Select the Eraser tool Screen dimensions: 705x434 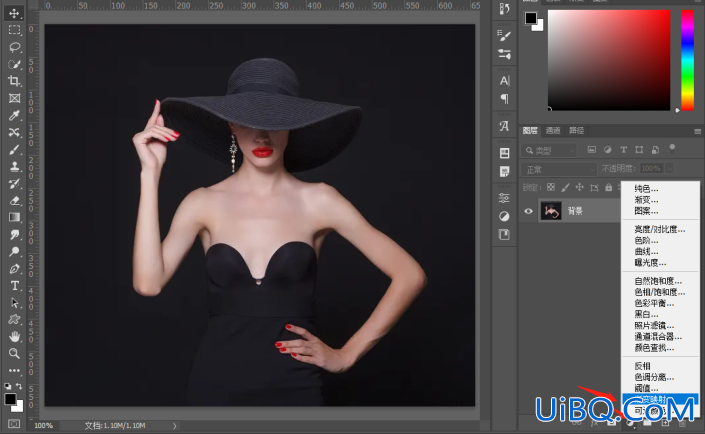tap(14, 201)
